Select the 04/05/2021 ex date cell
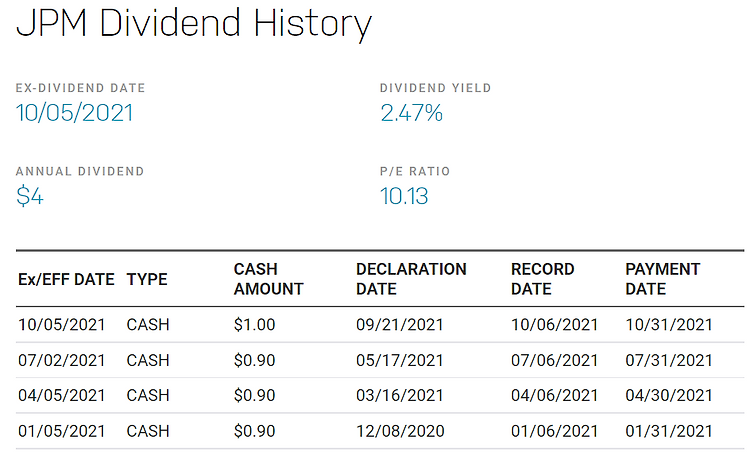Screen dimensions: 750x455 pyautogui.click(x=61, y=396)
